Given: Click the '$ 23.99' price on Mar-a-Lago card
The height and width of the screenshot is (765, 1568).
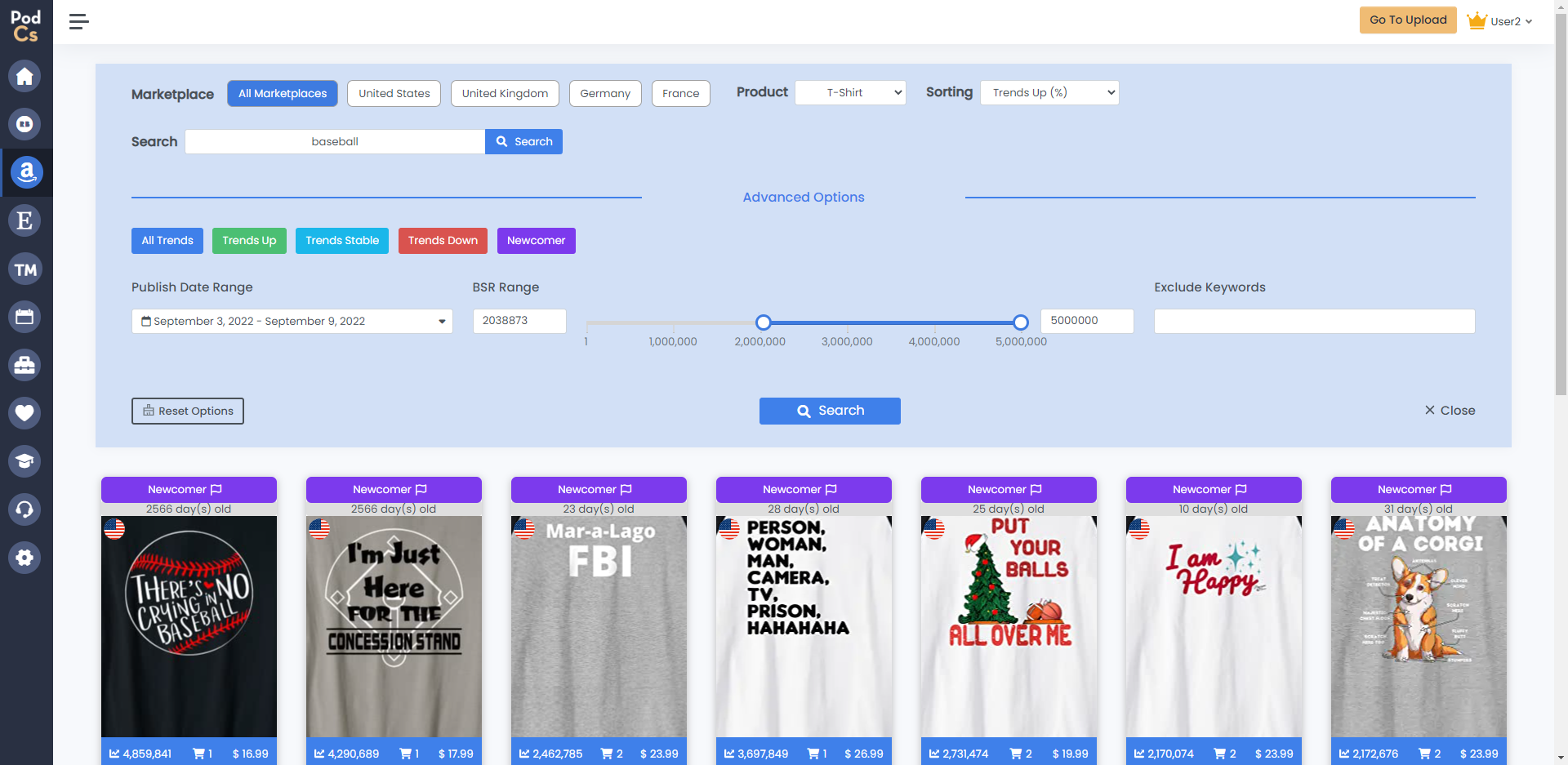Looking at the screenshot, I should (x=659, y=754).
